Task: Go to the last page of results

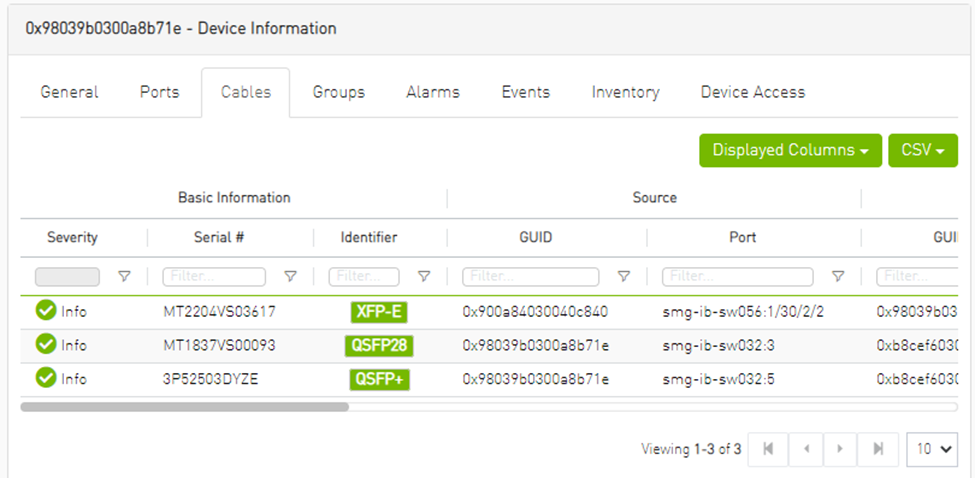Action: click(x=878, y=449)
